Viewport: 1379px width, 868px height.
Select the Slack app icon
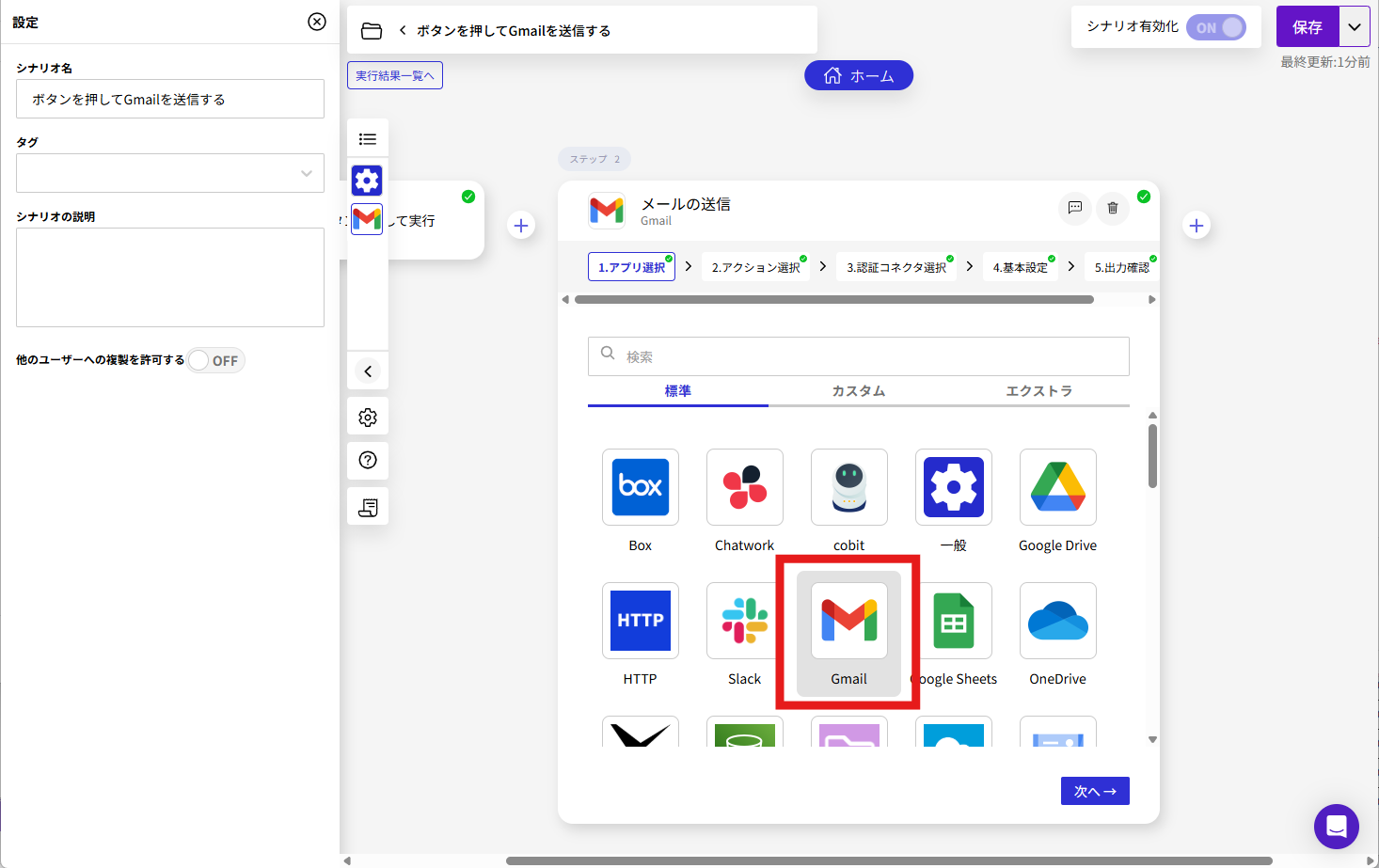pyautogui.click(x=744, y=621)
